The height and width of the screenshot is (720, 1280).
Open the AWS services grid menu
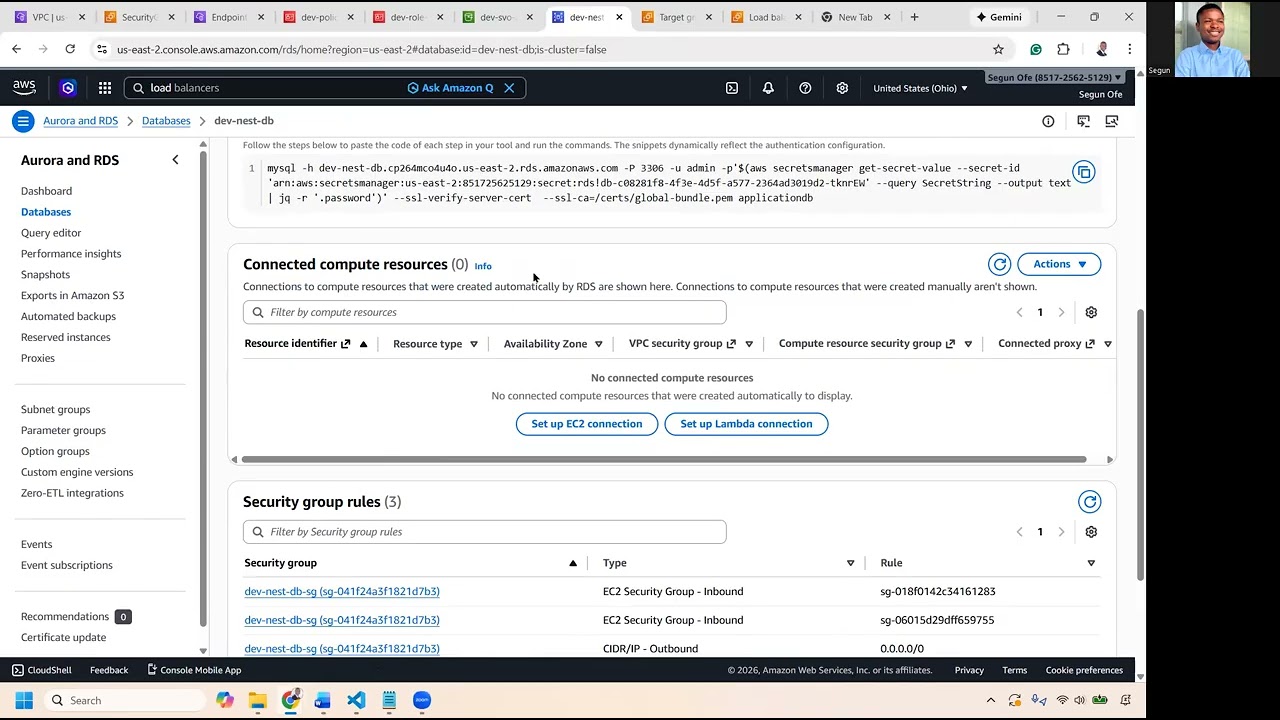(x=105, y=88)
